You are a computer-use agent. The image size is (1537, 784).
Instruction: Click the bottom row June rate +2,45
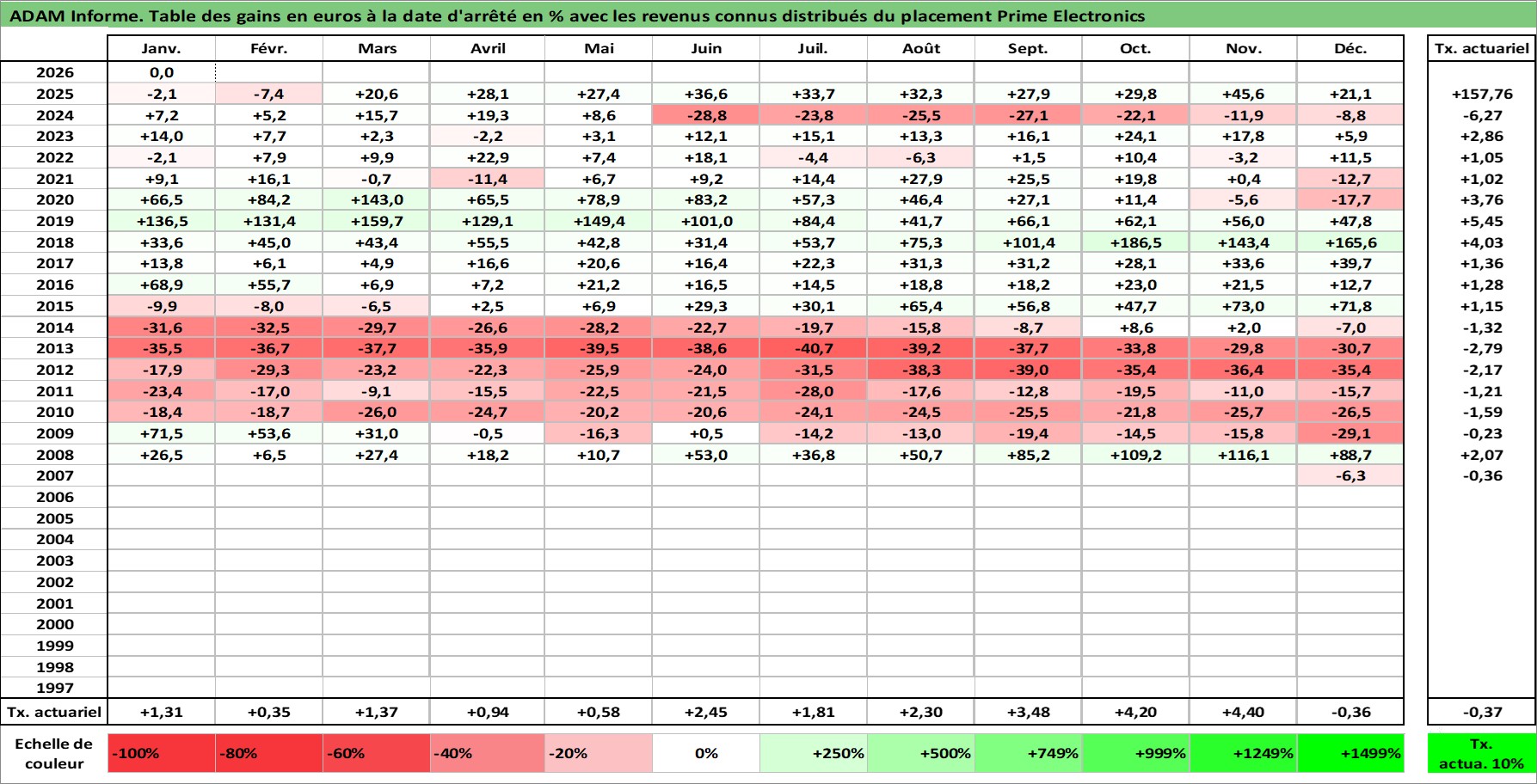pyautogui.click(x=706, y=712)
